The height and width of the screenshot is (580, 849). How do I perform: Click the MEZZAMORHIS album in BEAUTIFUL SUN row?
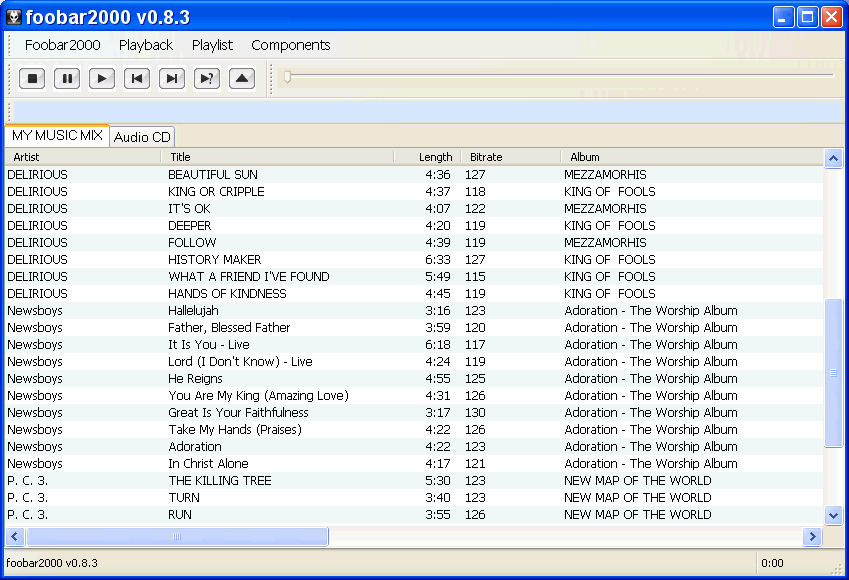605,174
